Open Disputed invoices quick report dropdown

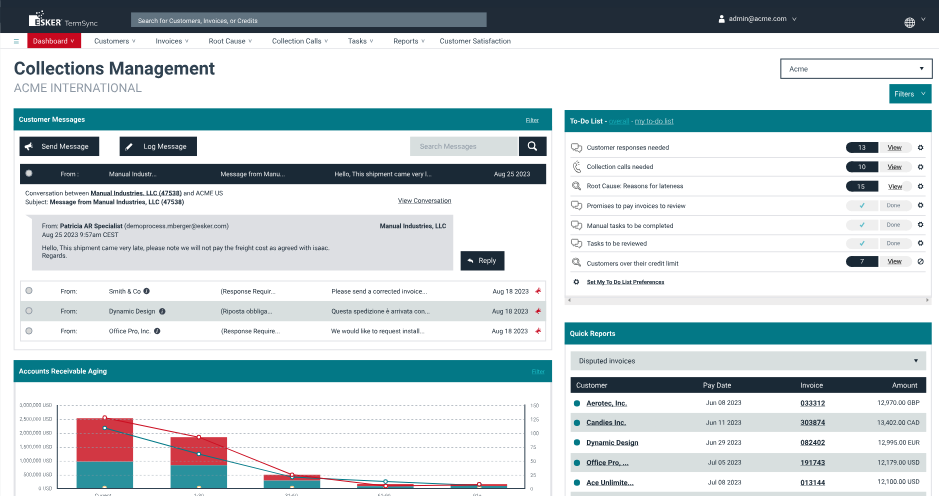[x=748, y=361]
